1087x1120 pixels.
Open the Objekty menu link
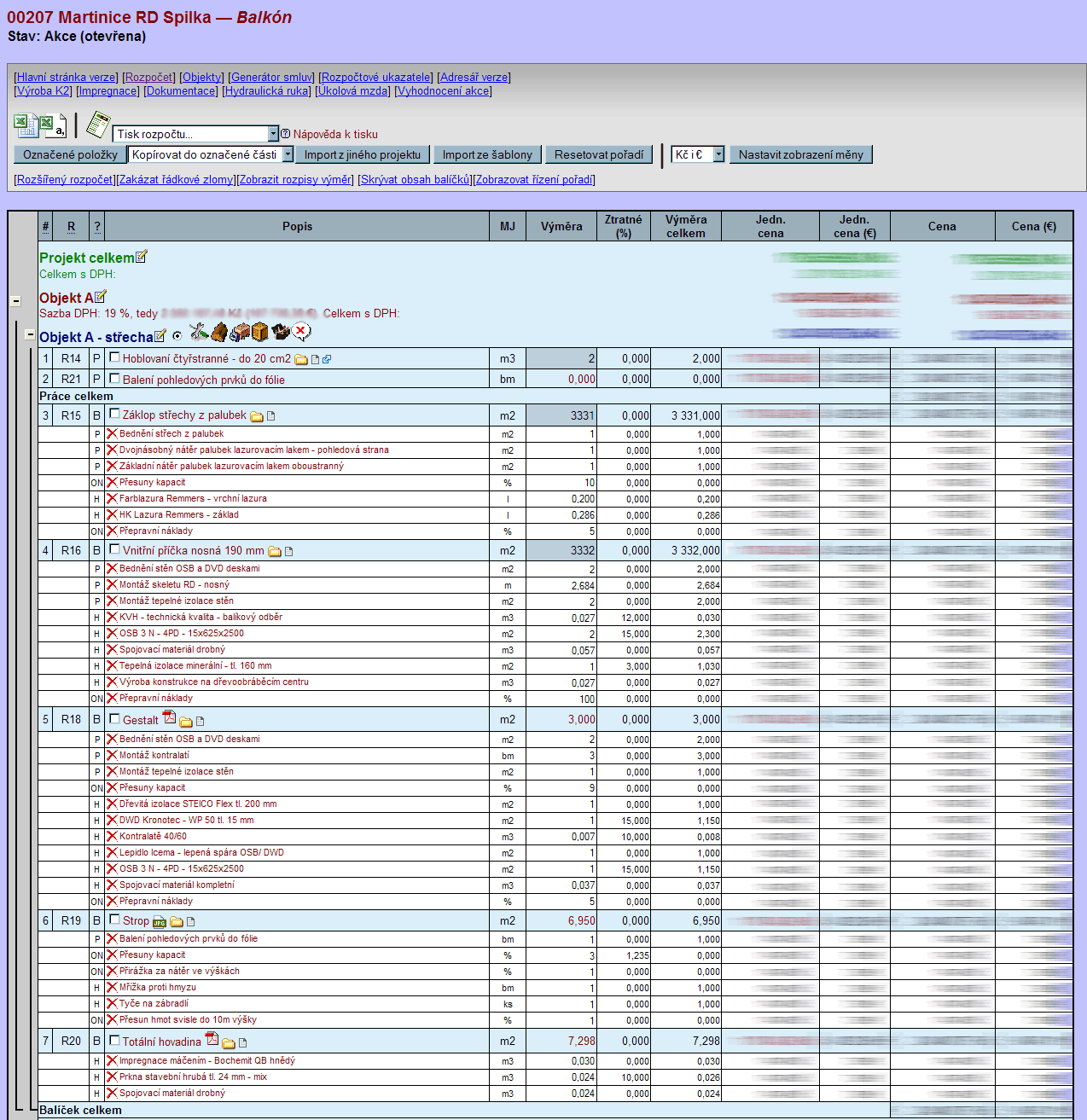(202, 78)
